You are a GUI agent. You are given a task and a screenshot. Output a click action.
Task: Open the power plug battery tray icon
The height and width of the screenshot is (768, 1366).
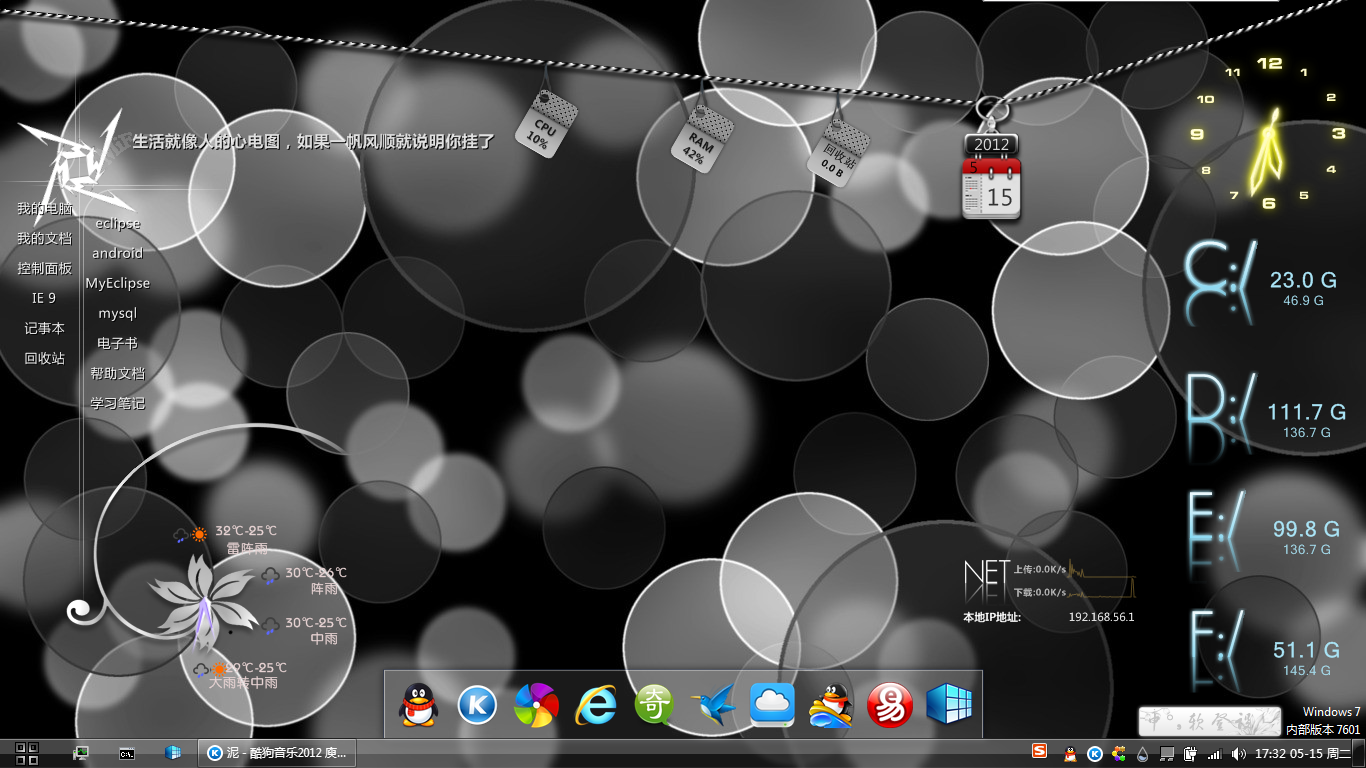(x=1190, y=754)
